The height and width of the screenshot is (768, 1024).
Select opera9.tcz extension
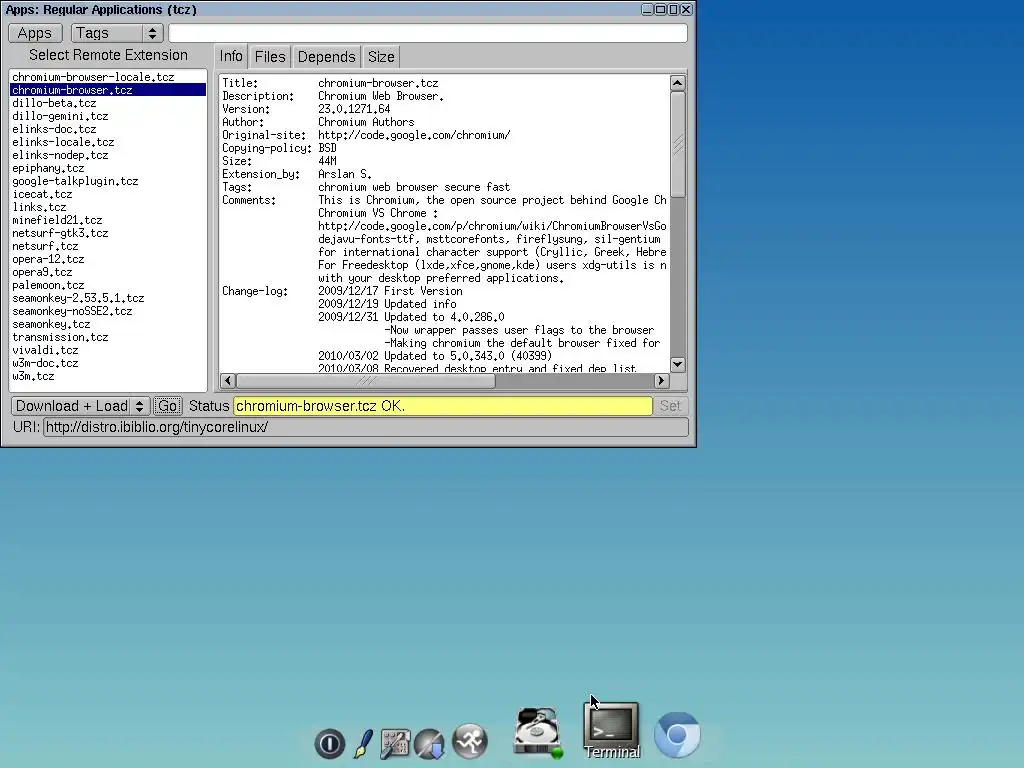click(108, 272)
